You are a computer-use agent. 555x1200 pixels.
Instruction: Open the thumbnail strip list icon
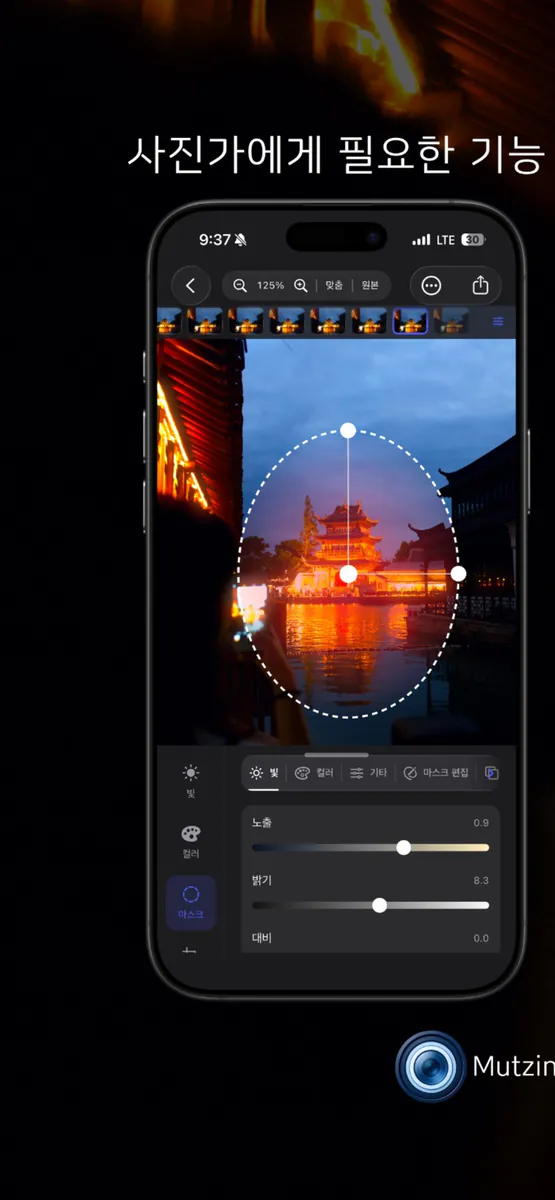498,321
